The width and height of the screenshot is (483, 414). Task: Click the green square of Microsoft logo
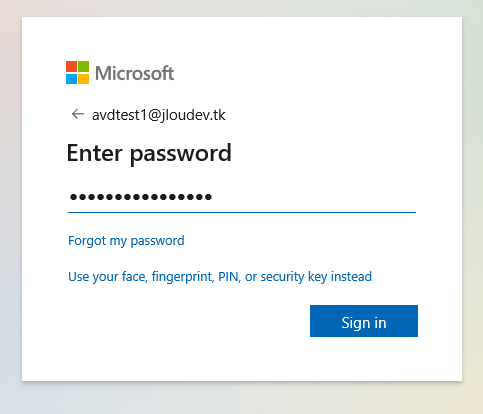coord(83,66)
